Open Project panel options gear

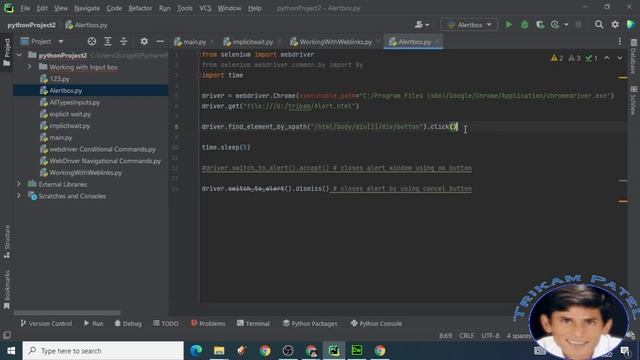144,41
